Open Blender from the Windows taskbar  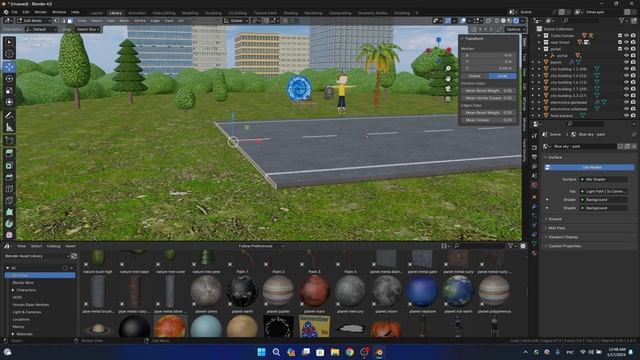click(379, 352)
